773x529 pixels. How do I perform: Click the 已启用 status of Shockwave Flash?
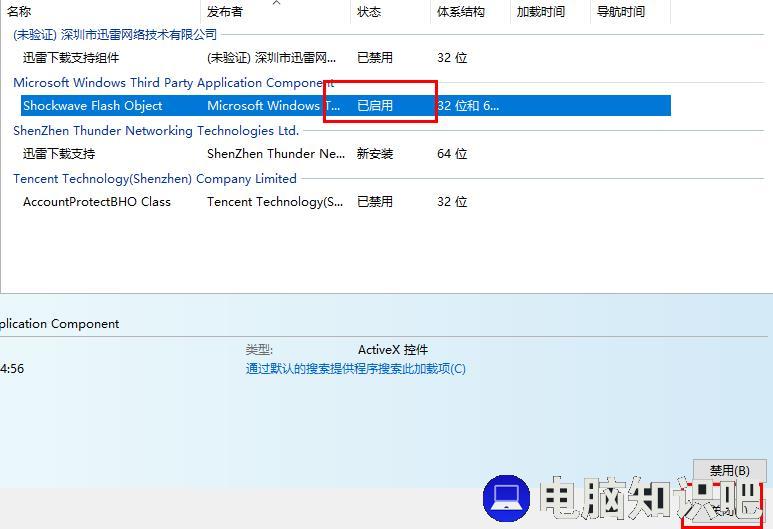[x=375, y=106]
